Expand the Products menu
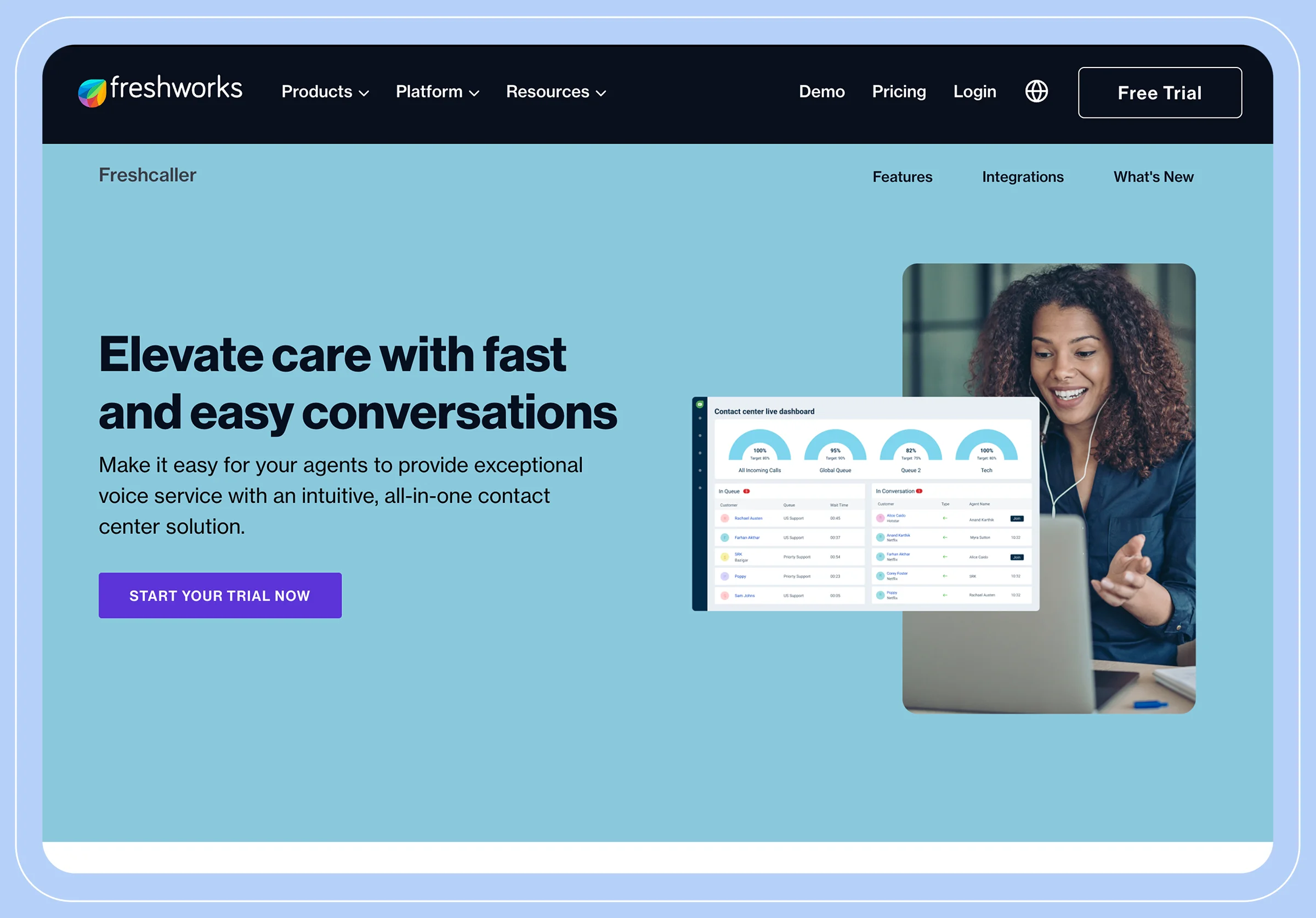The image size is (1316, 918). (x=325, y=92)
